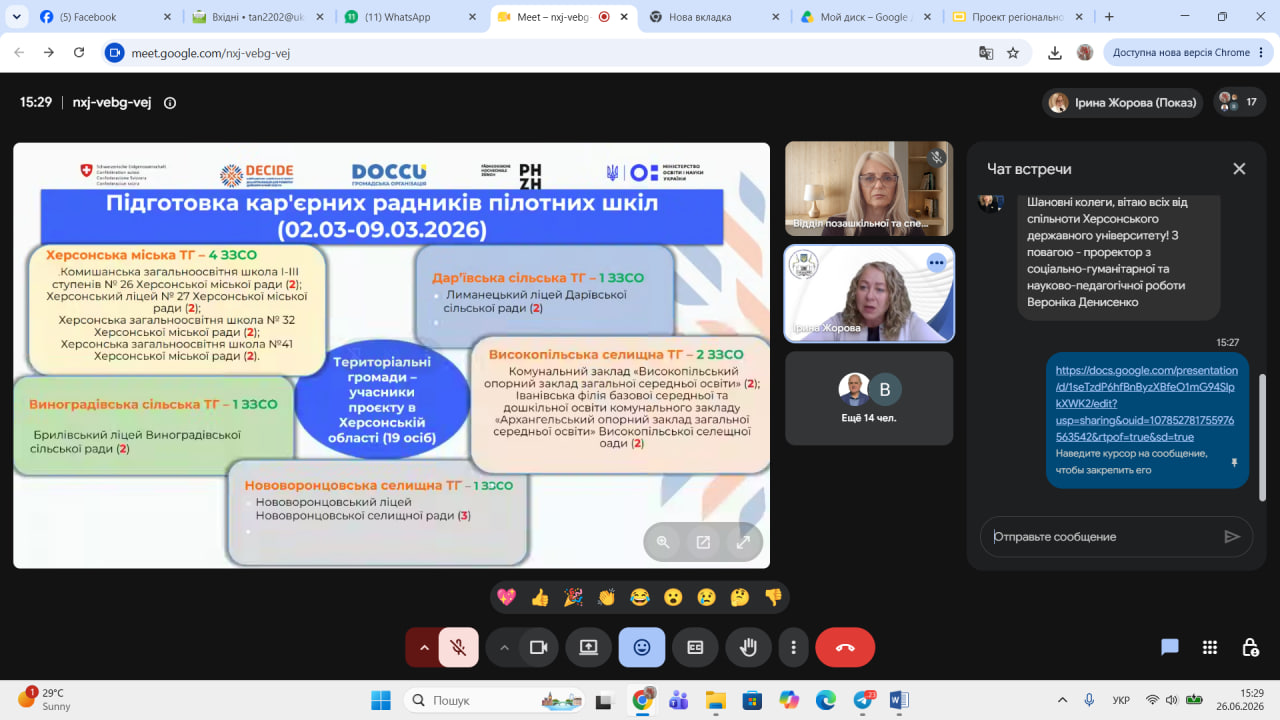1280x720 pixels.
Task: Show hidden system tray icons chevron
Action: pos(1061,700)
